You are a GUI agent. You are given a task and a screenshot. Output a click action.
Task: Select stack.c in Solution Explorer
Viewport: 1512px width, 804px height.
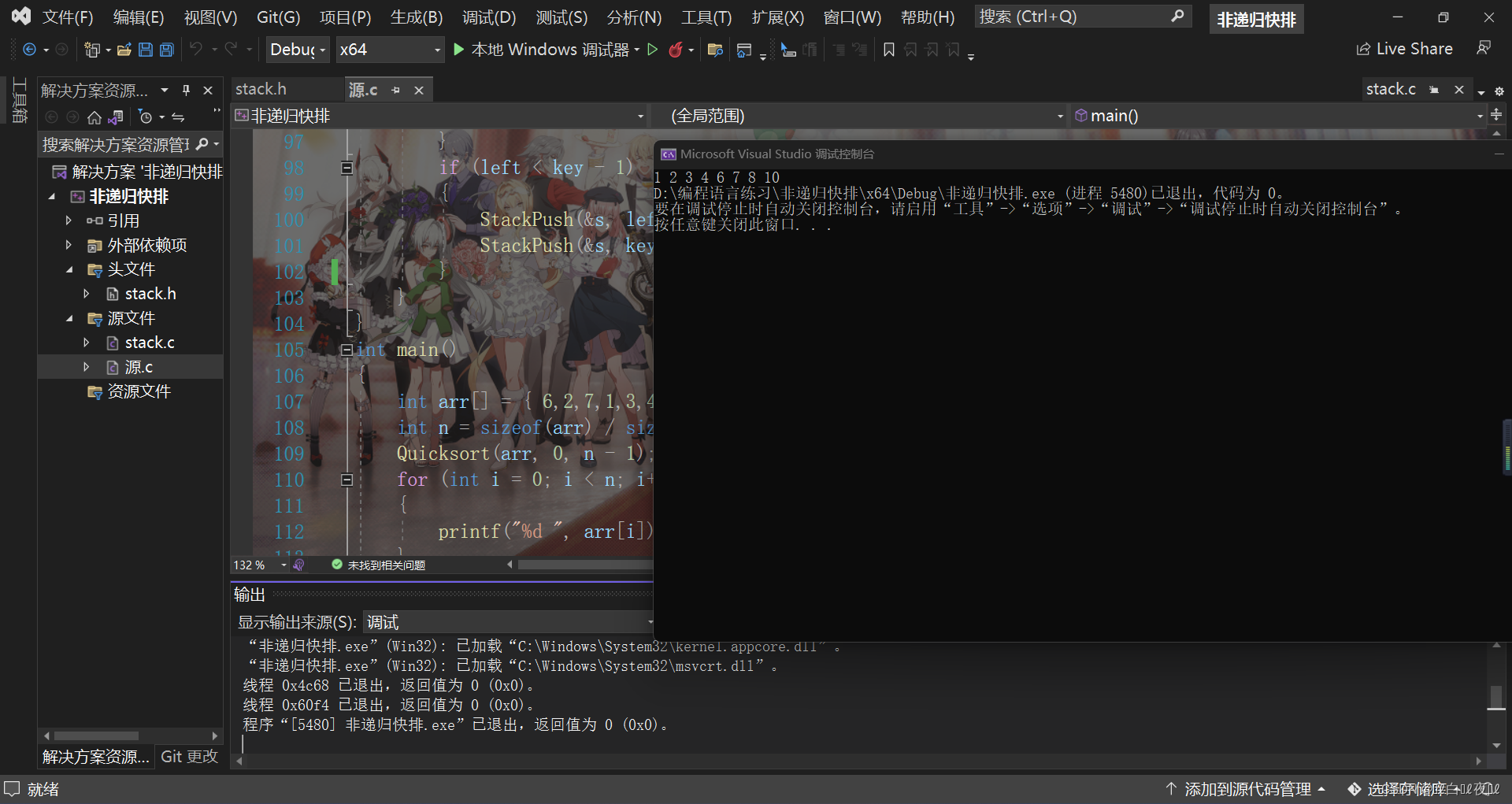click(150, 343)
